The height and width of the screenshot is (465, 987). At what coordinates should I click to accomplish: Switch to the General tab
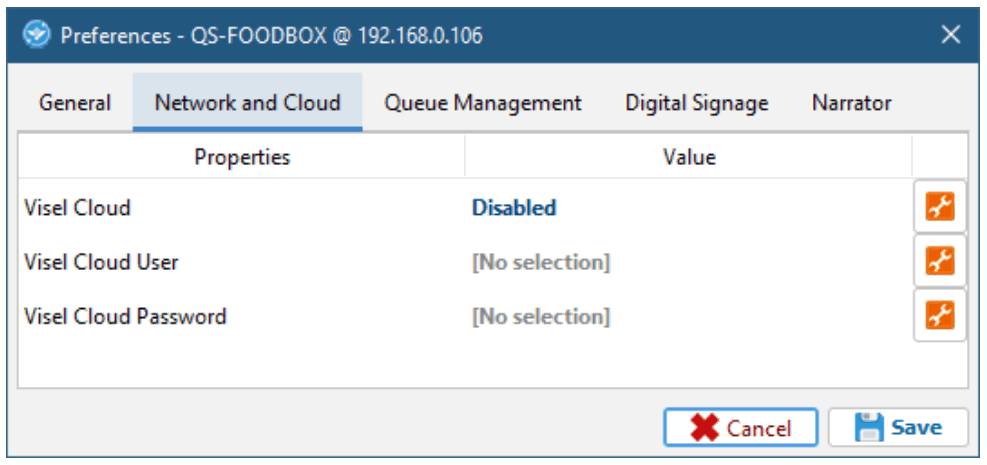(x=75, y=103)
